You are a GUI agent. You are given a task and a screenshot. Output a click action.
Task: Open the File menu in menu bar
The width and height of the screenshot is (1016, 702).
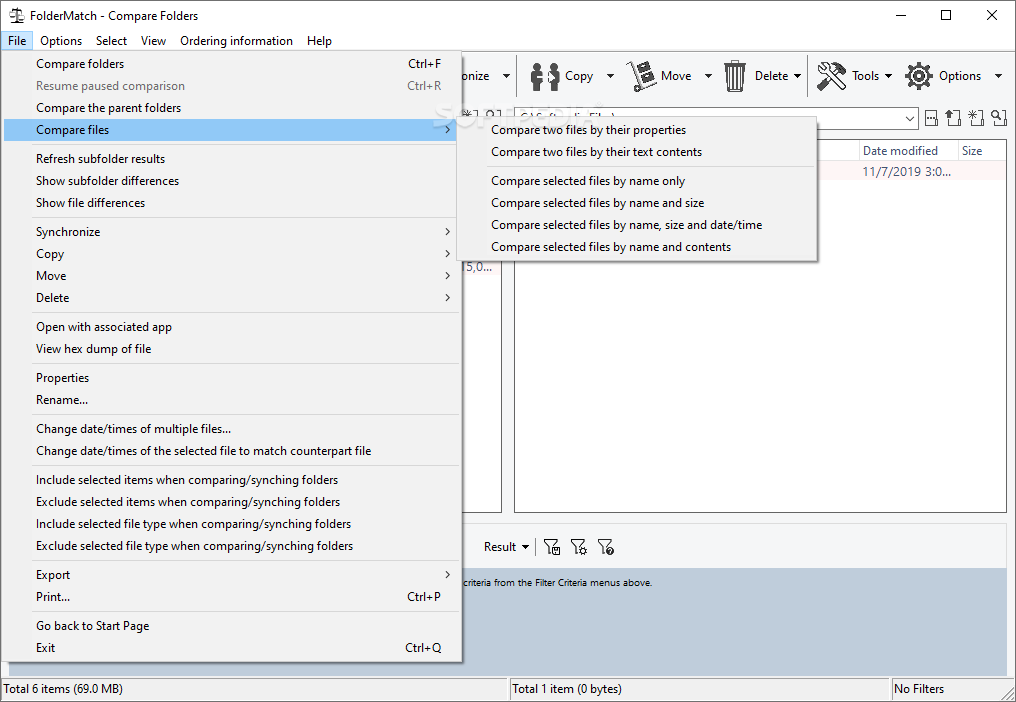tap(17, 41)
